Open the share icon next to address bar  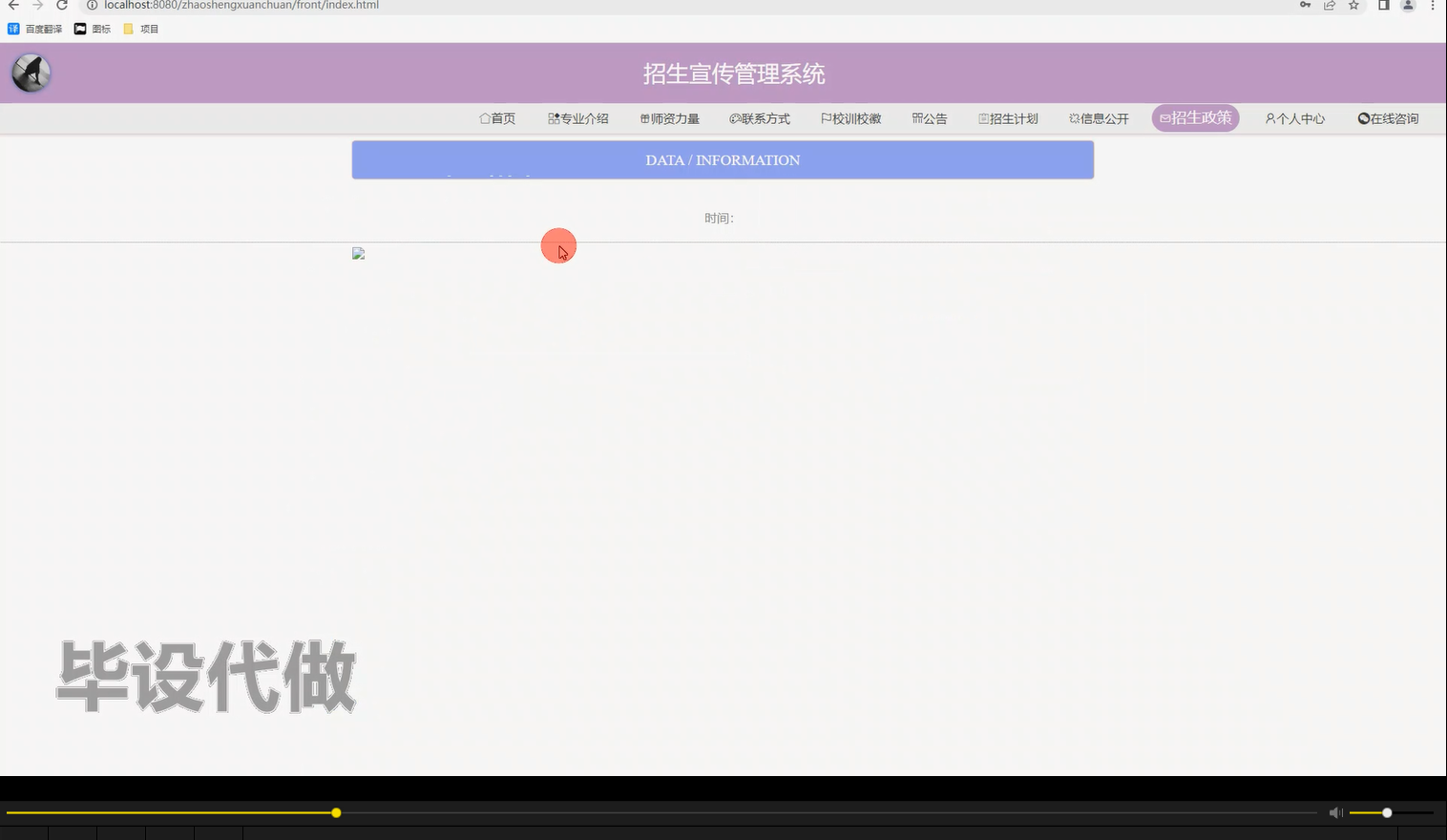tap(1329, 6)
